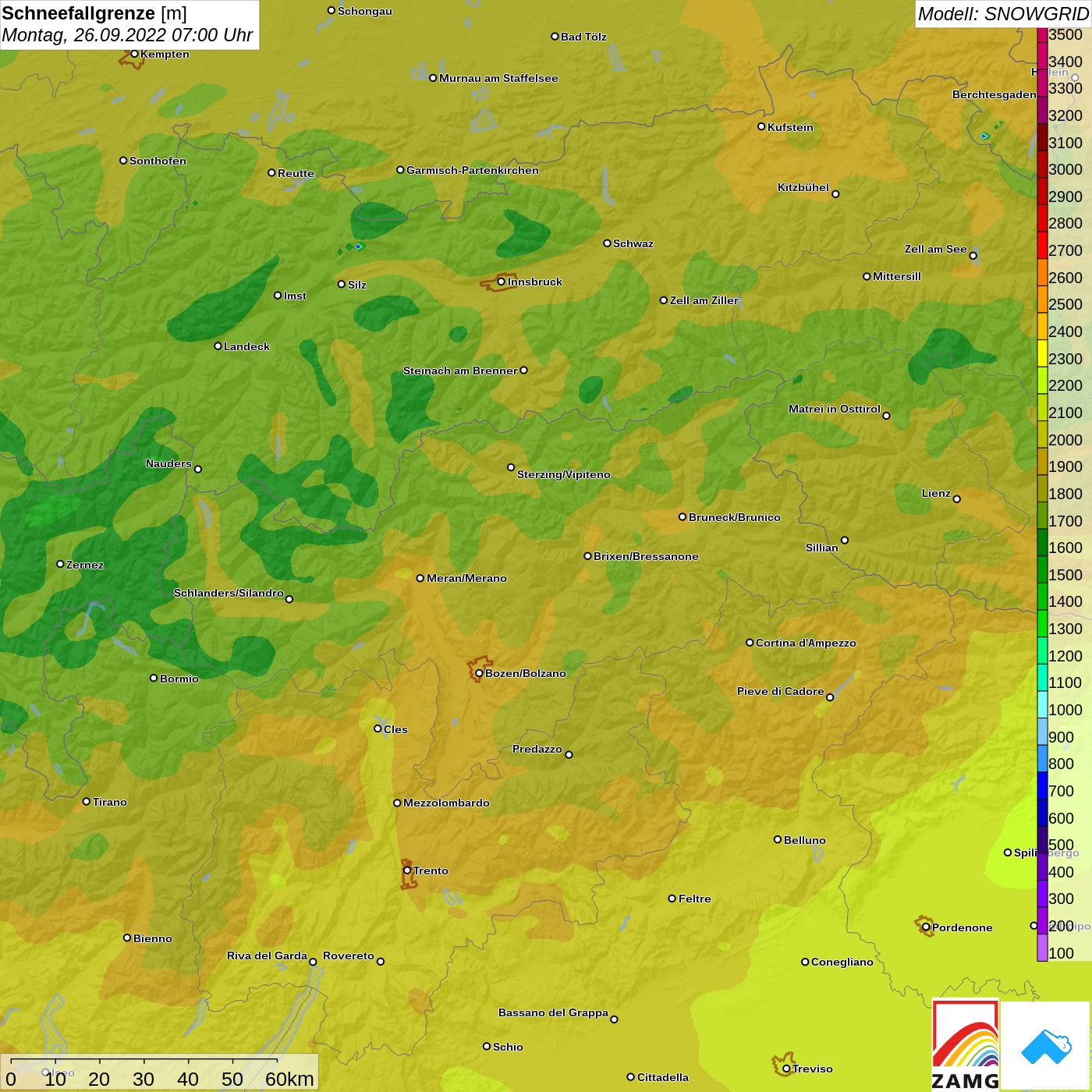
Task: Select the Matrei in Osttirol marker dot
Action: point(886,416)
